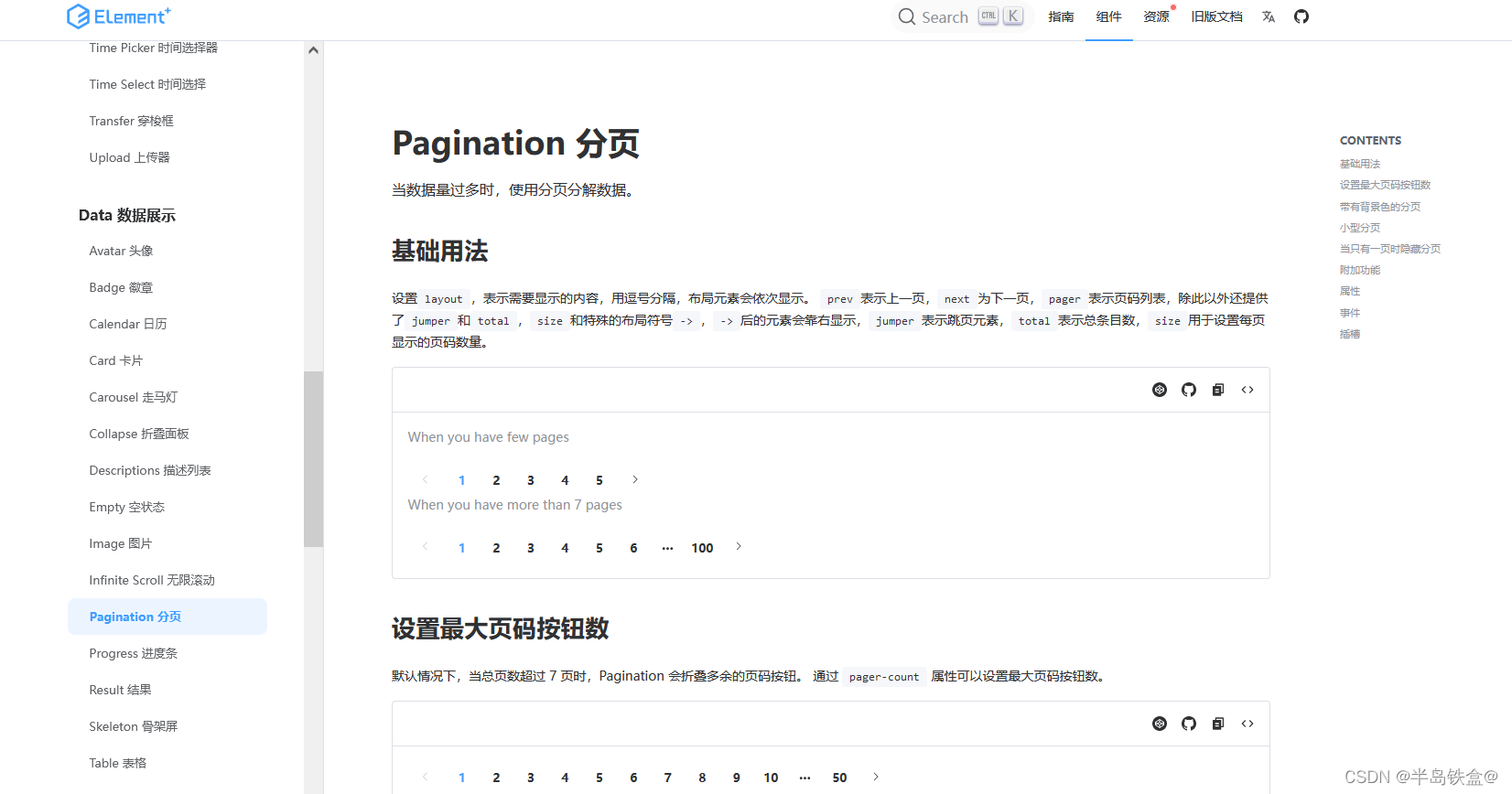Open Card 卡片 in sidebar
1512x794 pixels.
click(x=115, y=360)
